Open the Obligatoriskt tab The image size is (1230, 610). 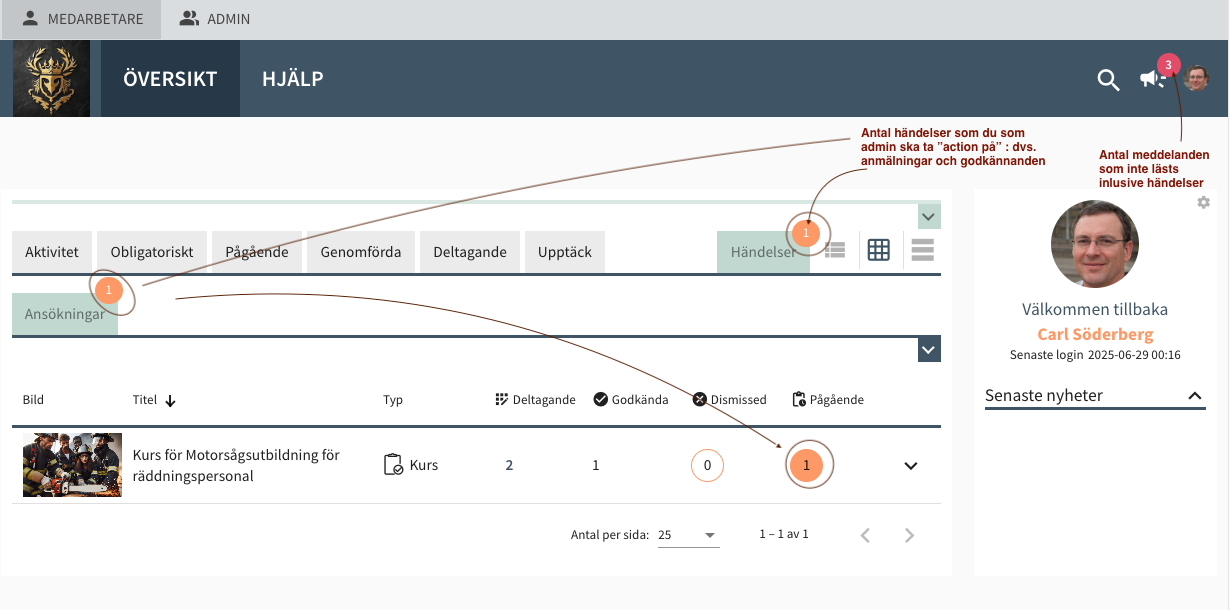point(152,252)
